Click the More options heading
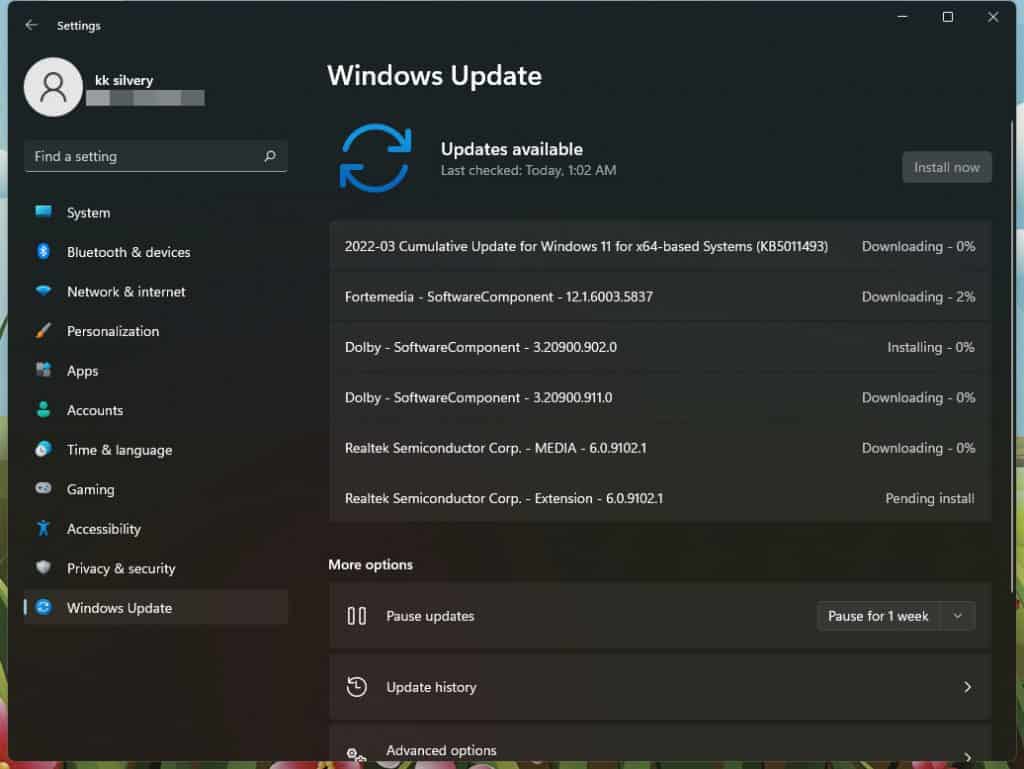The image size is (1024, 769). [370, 564]
